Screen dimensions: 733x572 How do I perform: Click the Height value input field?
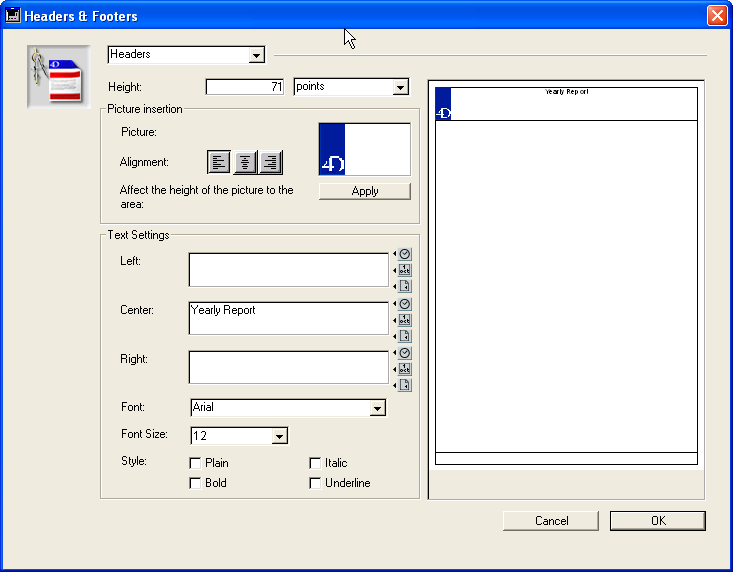tap(245, 87)
